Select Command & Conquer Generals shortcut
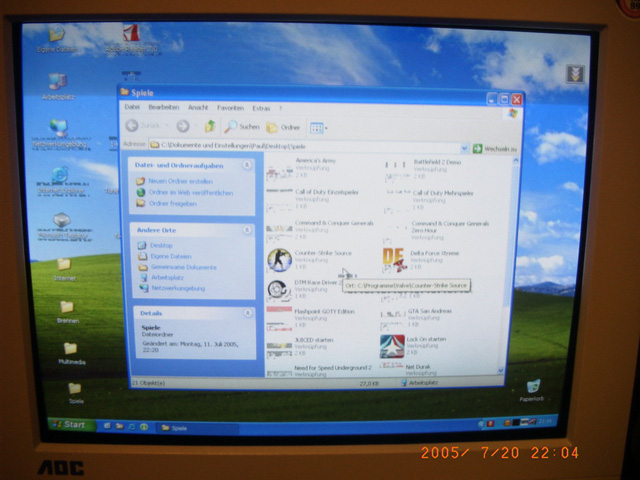The width and height of the screenshot is (640, 480). tap(320, 230)
